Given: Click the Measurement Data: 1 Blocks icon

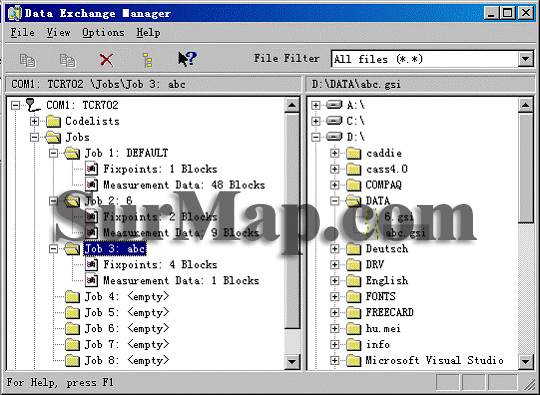Looking at the screenshot, I should click(92, 280).
